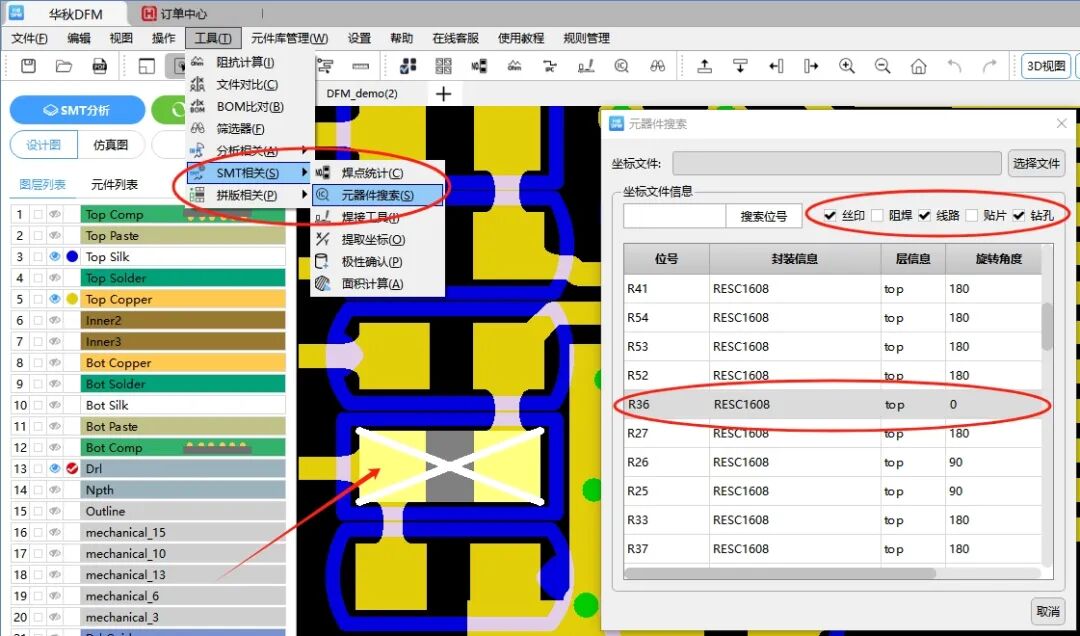This screenshot has width=1080, height=636.
Task: Click the undo arrow icon
Action: pyautogui.click(x=954, y=66)
